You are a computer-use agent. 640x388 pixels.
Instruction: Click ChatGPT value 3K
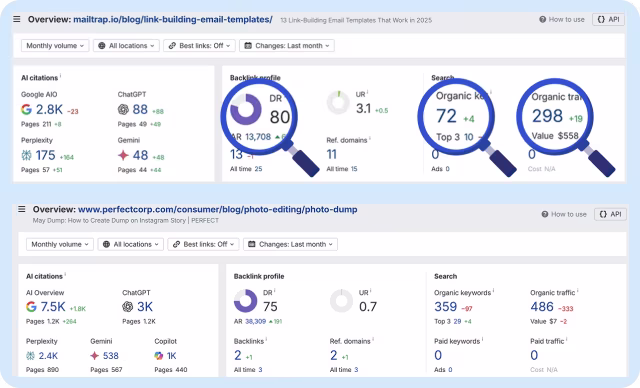[x=145, y=306]
